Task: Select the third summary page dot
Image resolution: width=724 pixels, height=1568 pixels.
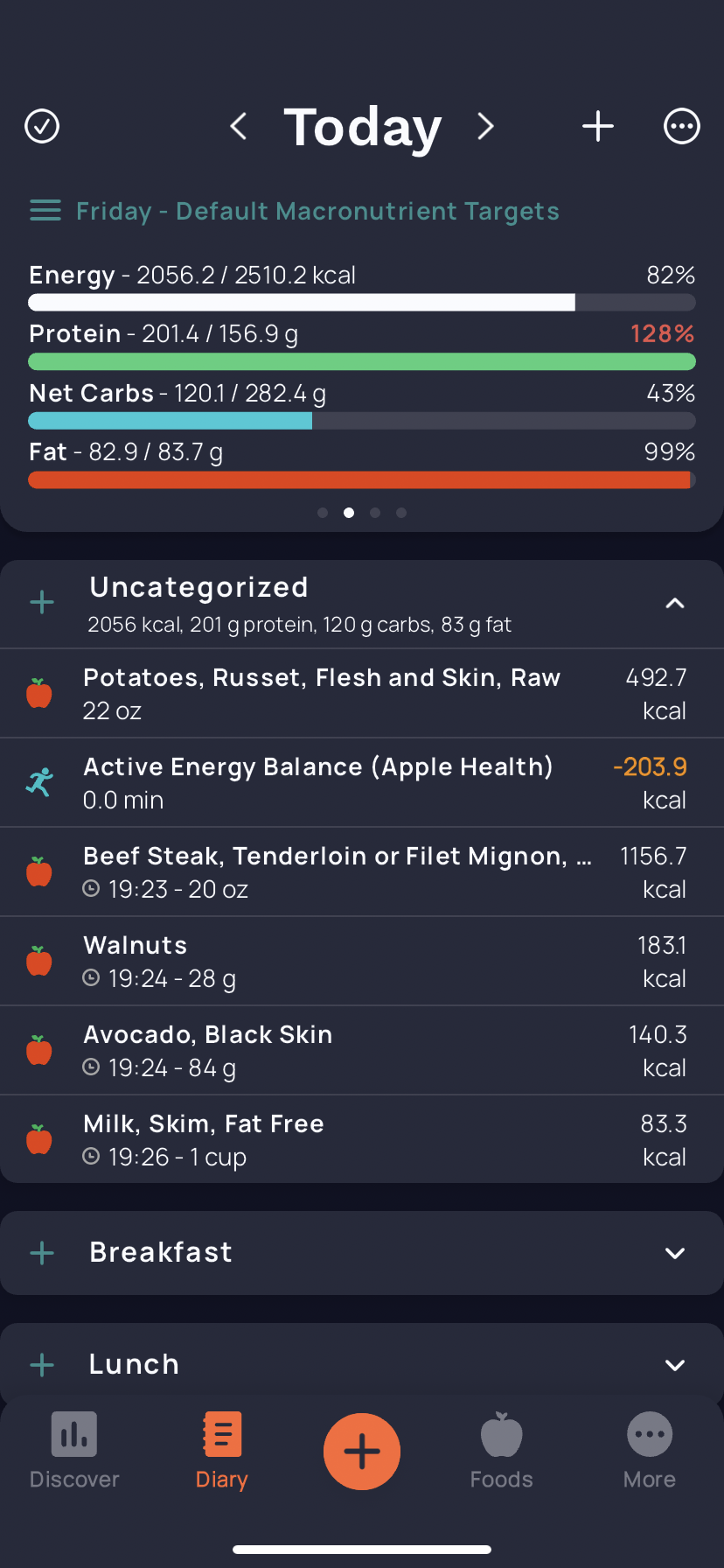Action: pyautogui.click(x=375, y=513)
